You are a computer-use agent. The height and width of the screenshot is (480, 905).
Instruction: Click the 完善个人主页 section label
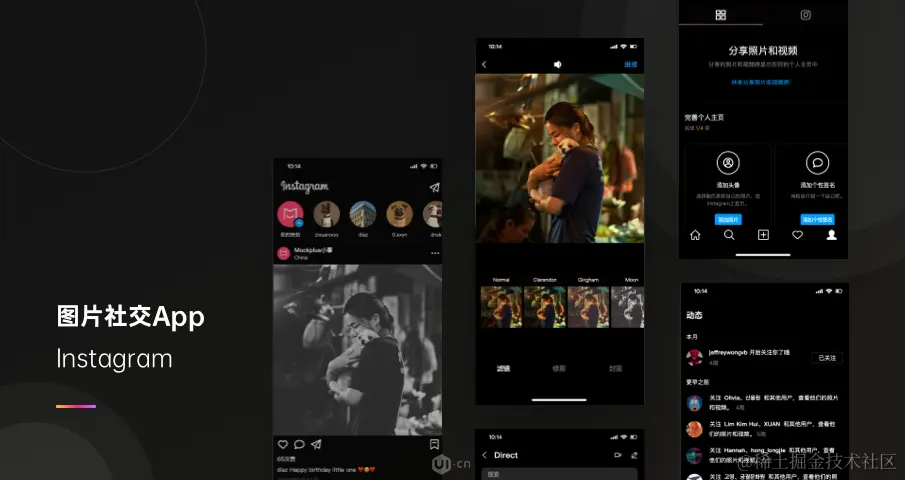point(704,118)
